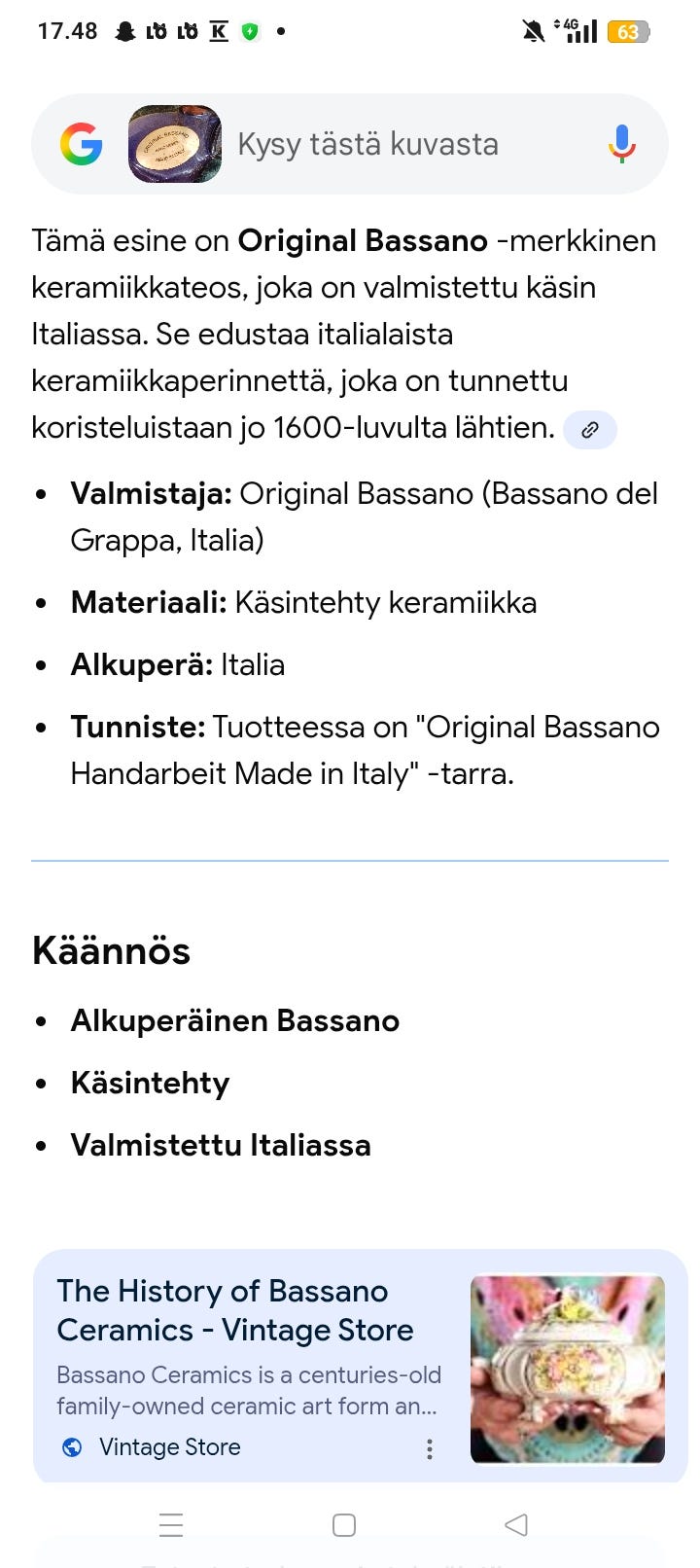This screenshot has width=700, height=1568.
Task: Tap the Google logo icon
Action: click(82, 144)
